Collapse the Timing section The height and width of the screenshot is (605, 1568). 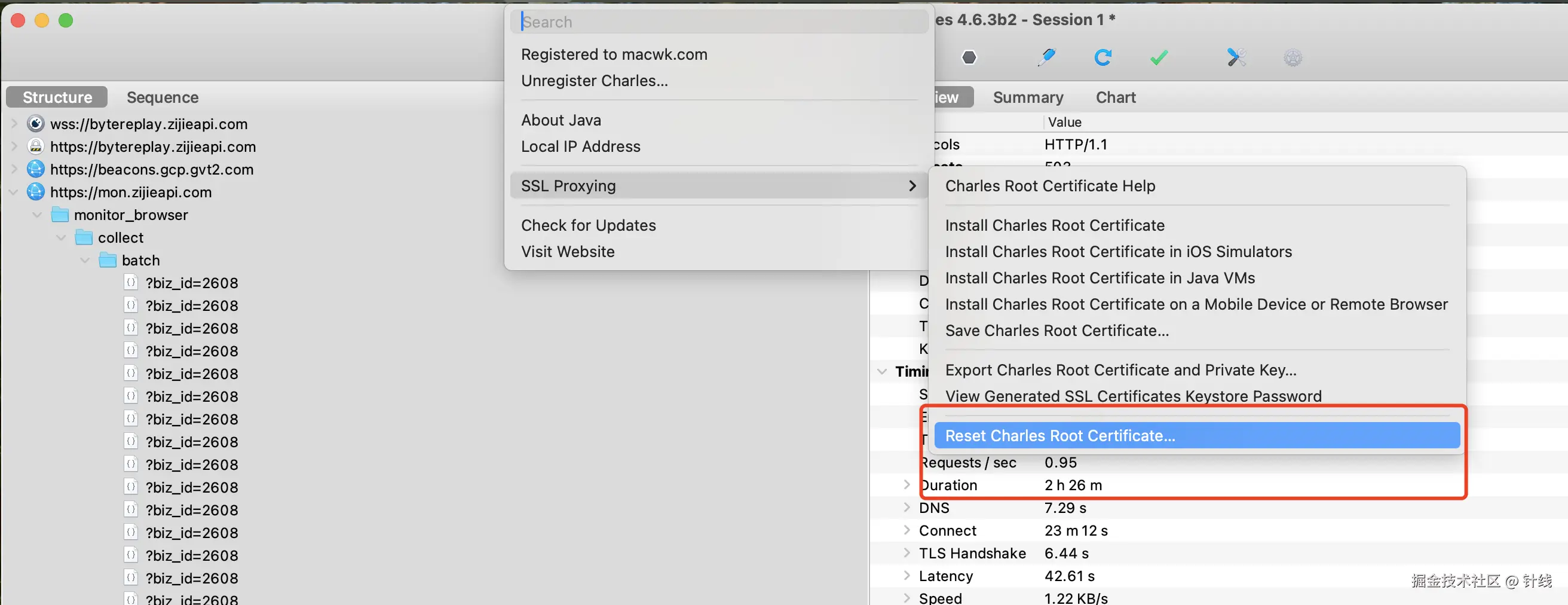tap(882, 371)
